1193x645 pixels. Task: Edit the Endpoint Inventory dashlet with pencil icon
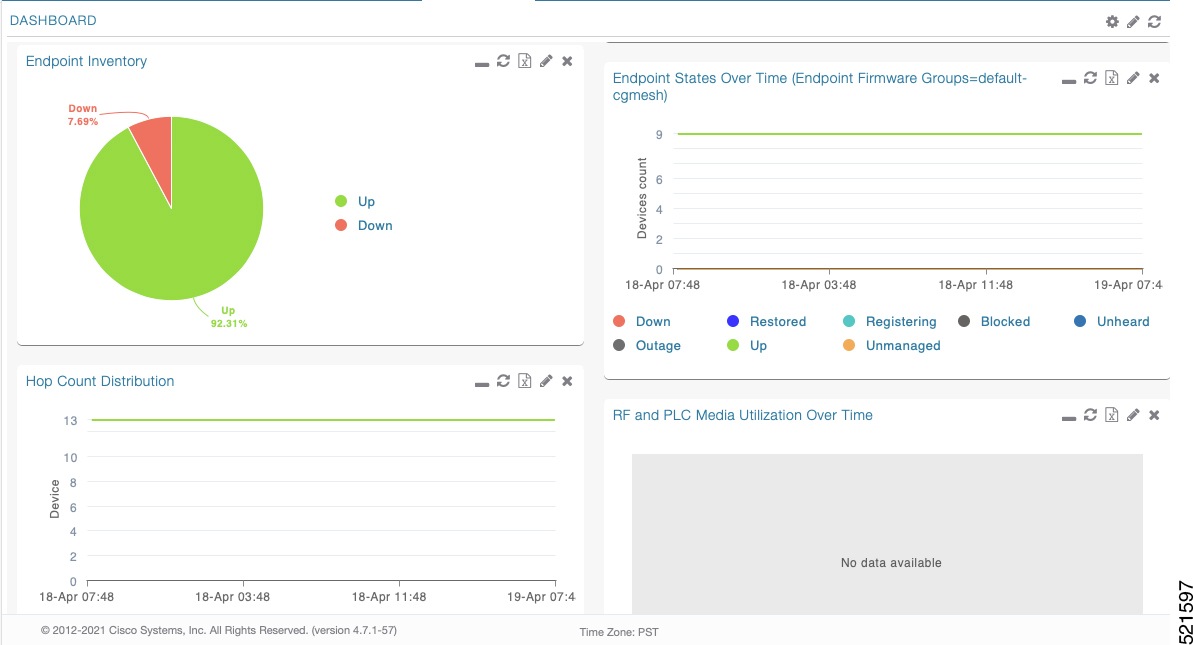click(x=546, y=60)
